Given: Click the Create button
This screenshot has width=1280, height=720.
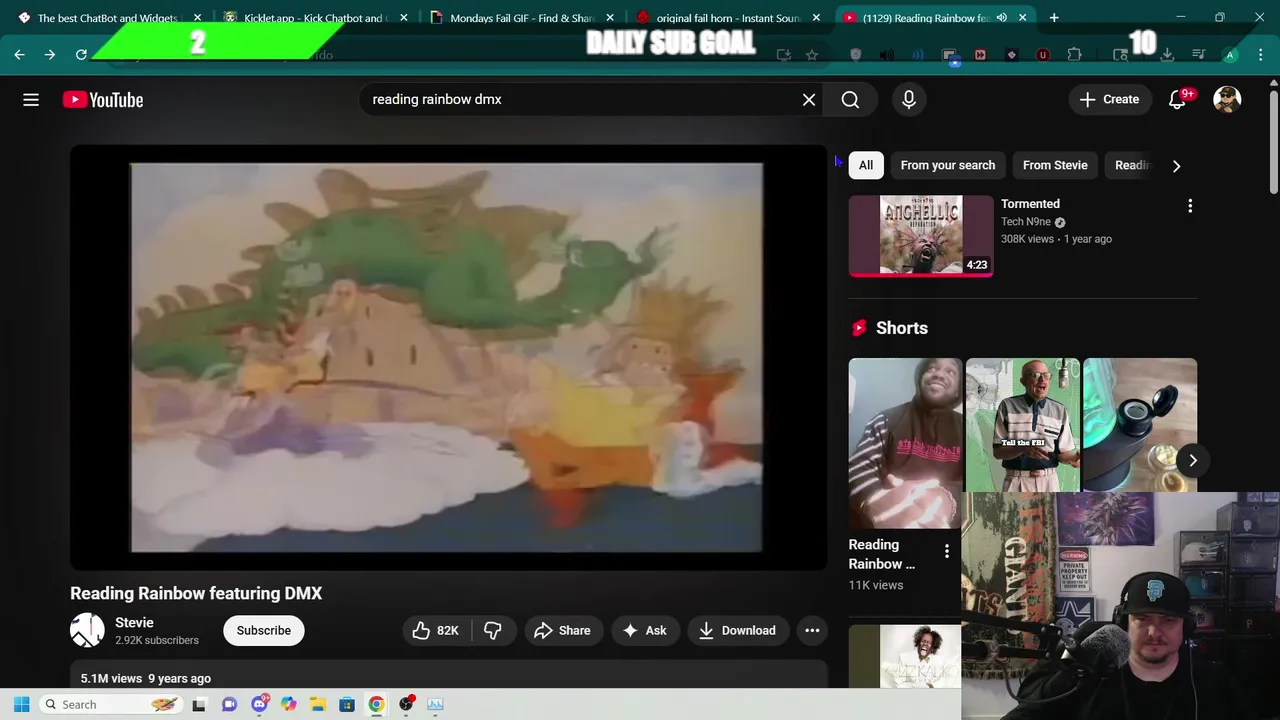Looking at the screenshot, I should click(1109, 99).
